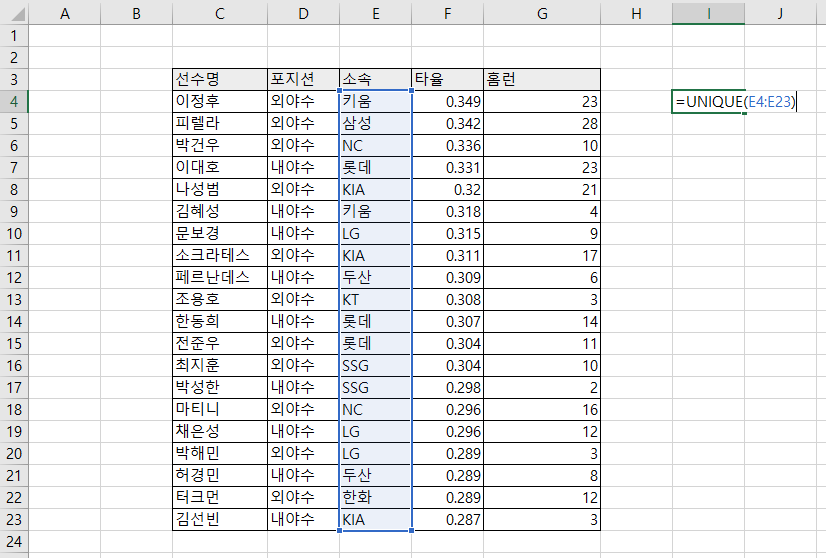Select column I header
826x558 pixels.
tap(709, 13)
